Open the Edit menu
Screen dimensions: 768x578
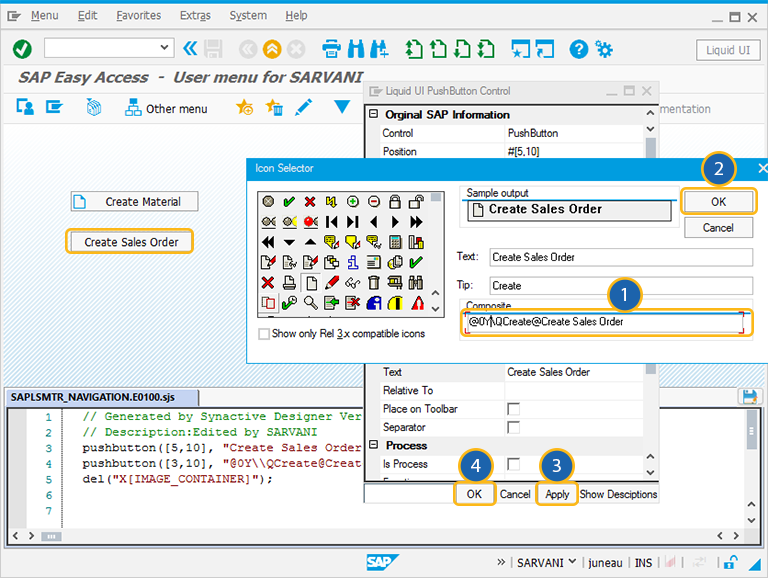coord(87,16)
